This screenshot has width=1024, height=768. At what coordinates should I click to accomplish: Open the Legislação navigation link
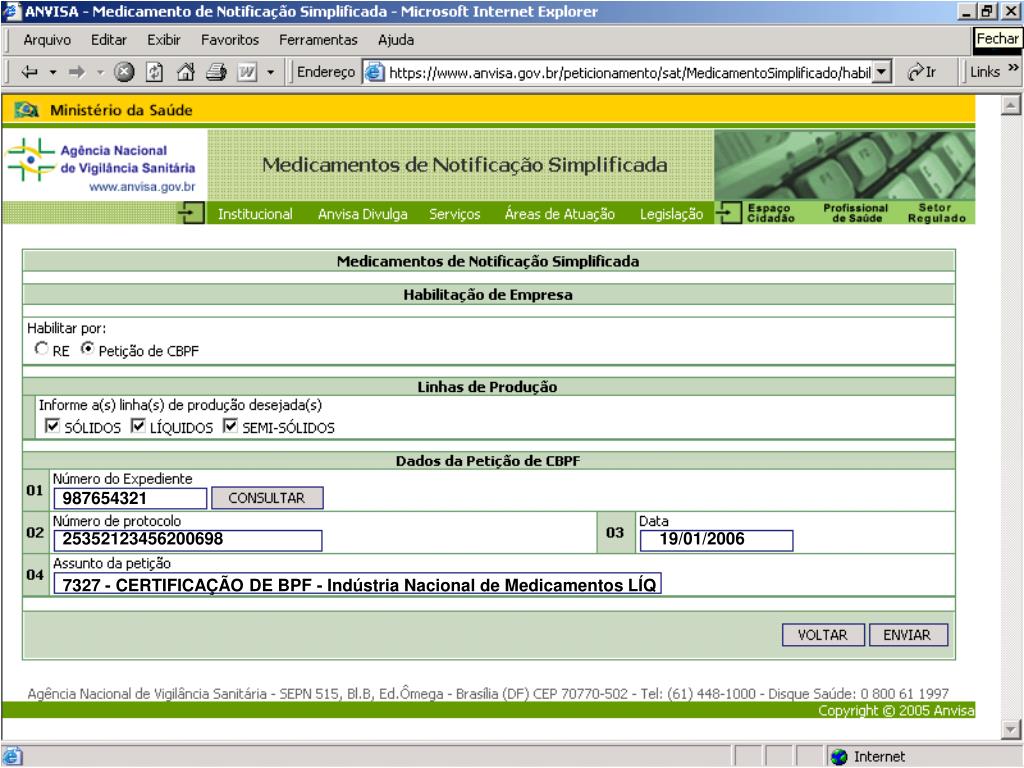pos(671,214)
